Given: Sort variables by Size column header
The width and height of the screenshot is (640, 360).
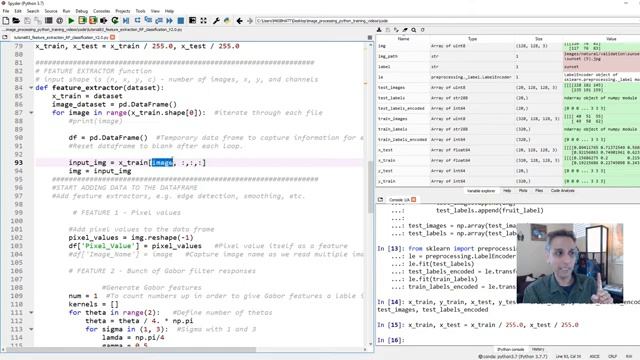Looking at the screenshot, I should (x=539, y=38).
